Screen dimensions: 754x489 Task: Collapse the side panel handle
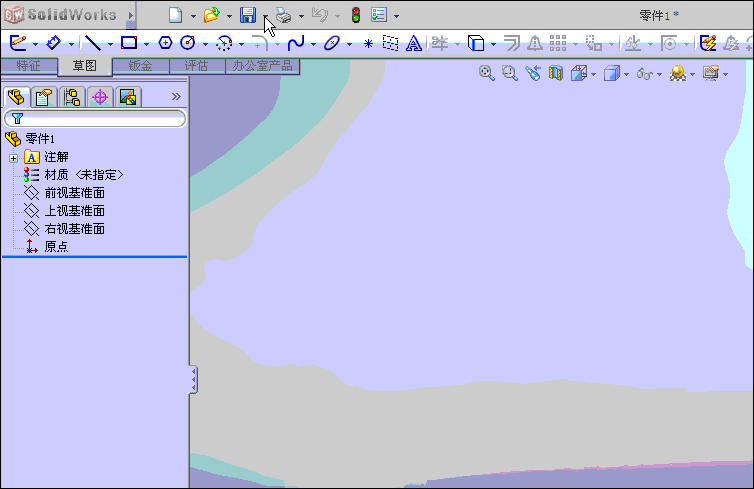pos(193,380)
